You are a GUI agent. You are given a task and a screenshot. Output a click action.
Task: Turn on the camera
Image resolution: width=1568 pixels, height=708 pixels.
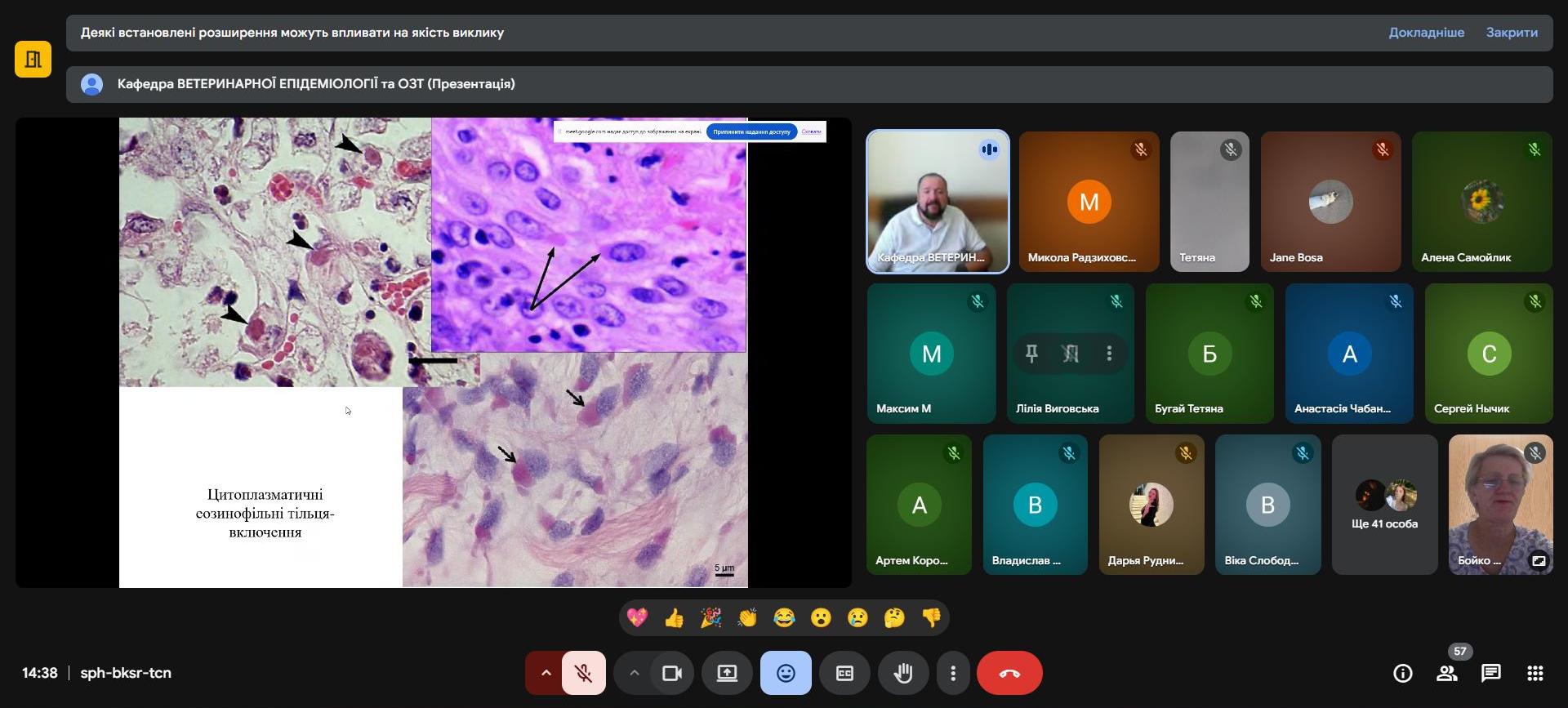672,673
